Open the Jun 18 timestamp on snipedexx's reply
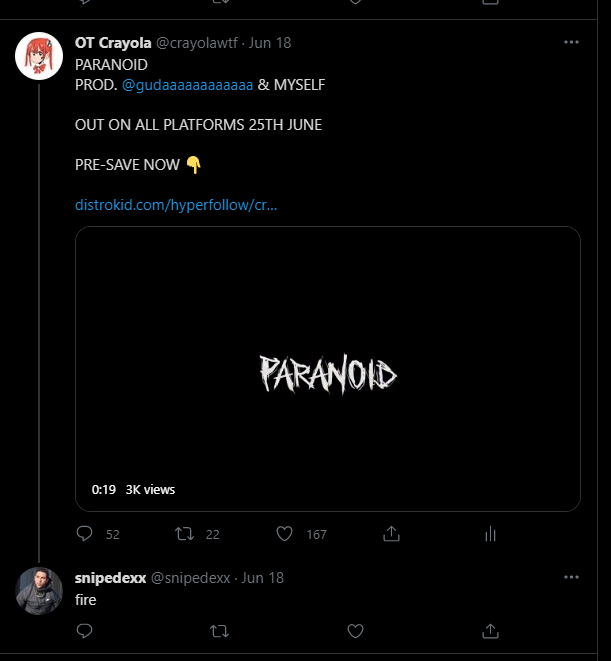Screen dimensions: 611x661 [x=263, y=578]
